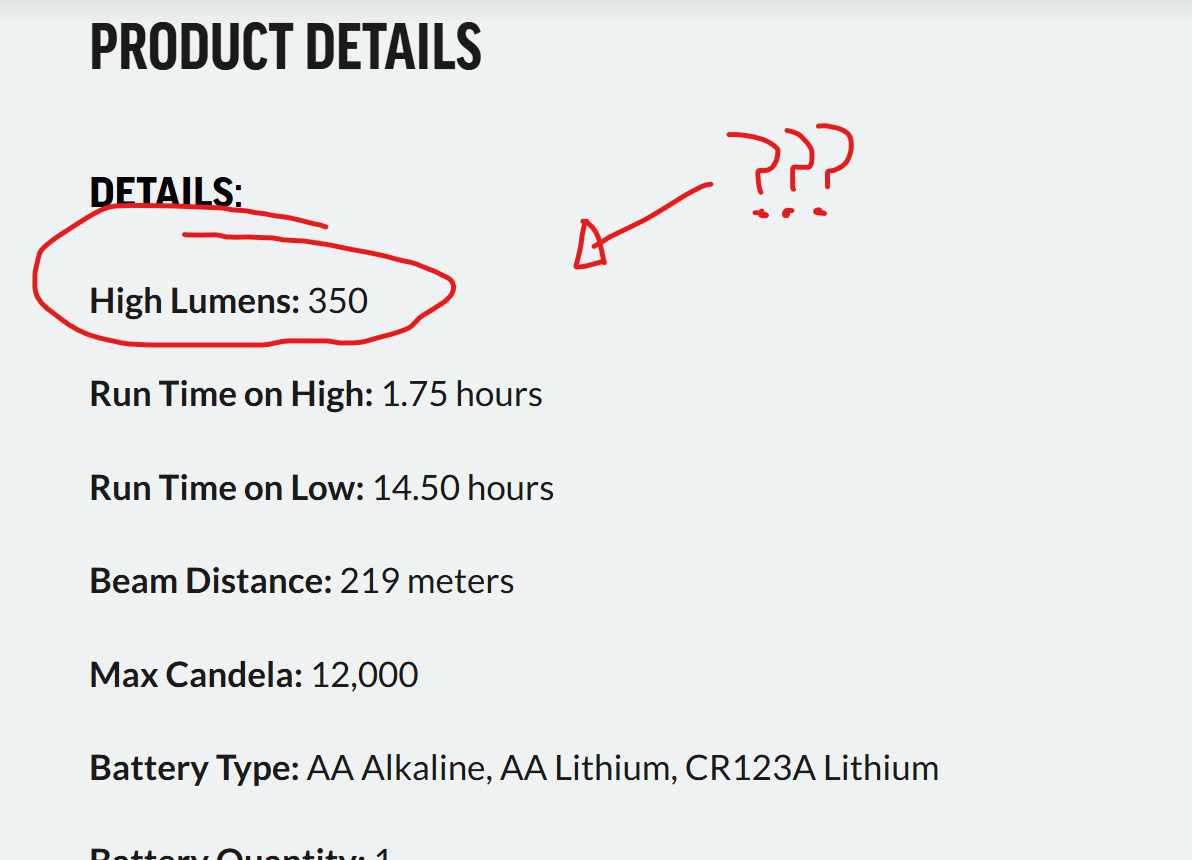Click the Beam Distance label
The image size is (1192, 860).
tap(211, 582)
